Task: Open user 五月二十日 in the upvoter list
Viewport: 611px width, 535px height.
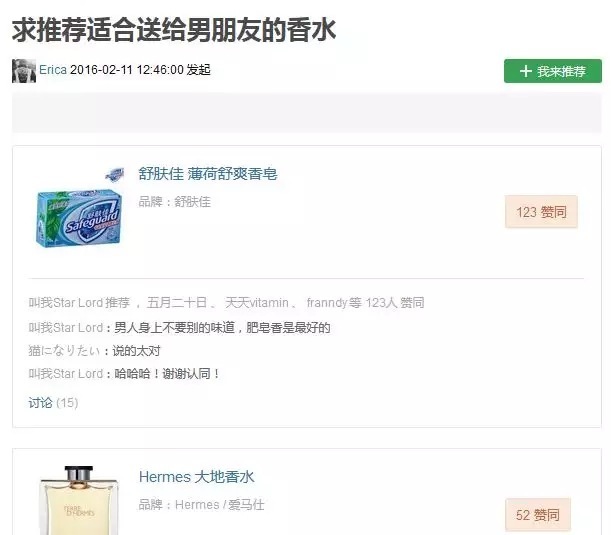Action: (x=177, y=303)
